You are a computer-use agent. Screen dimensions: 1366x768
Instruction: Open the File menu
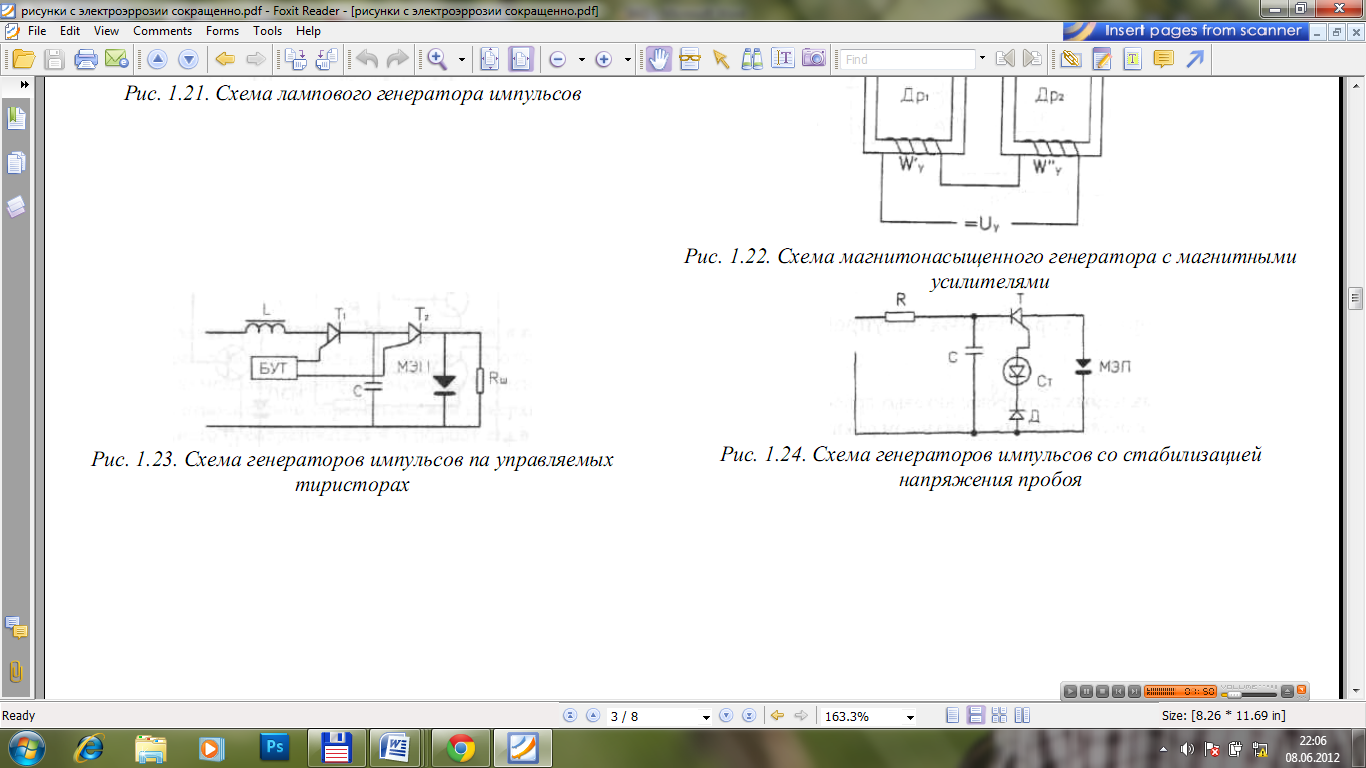coord(37,31)
